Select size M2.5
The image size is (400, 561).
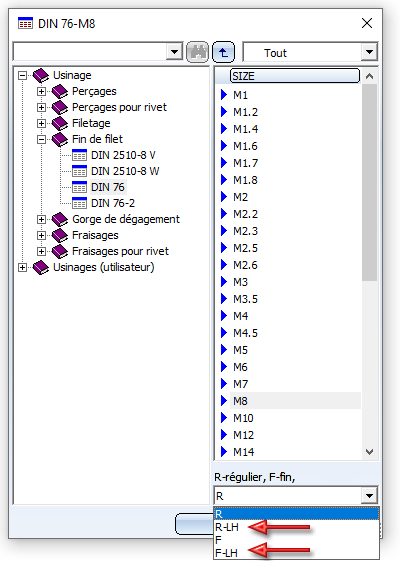pos(245,248)
